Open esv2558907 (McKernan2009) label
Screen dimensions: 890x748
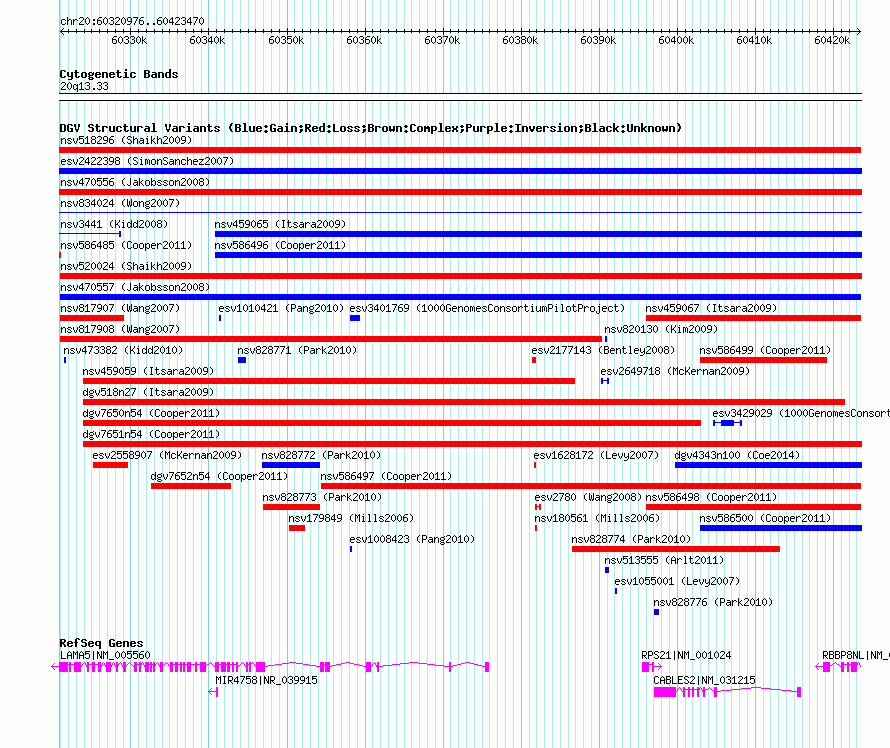coord(167,455)
